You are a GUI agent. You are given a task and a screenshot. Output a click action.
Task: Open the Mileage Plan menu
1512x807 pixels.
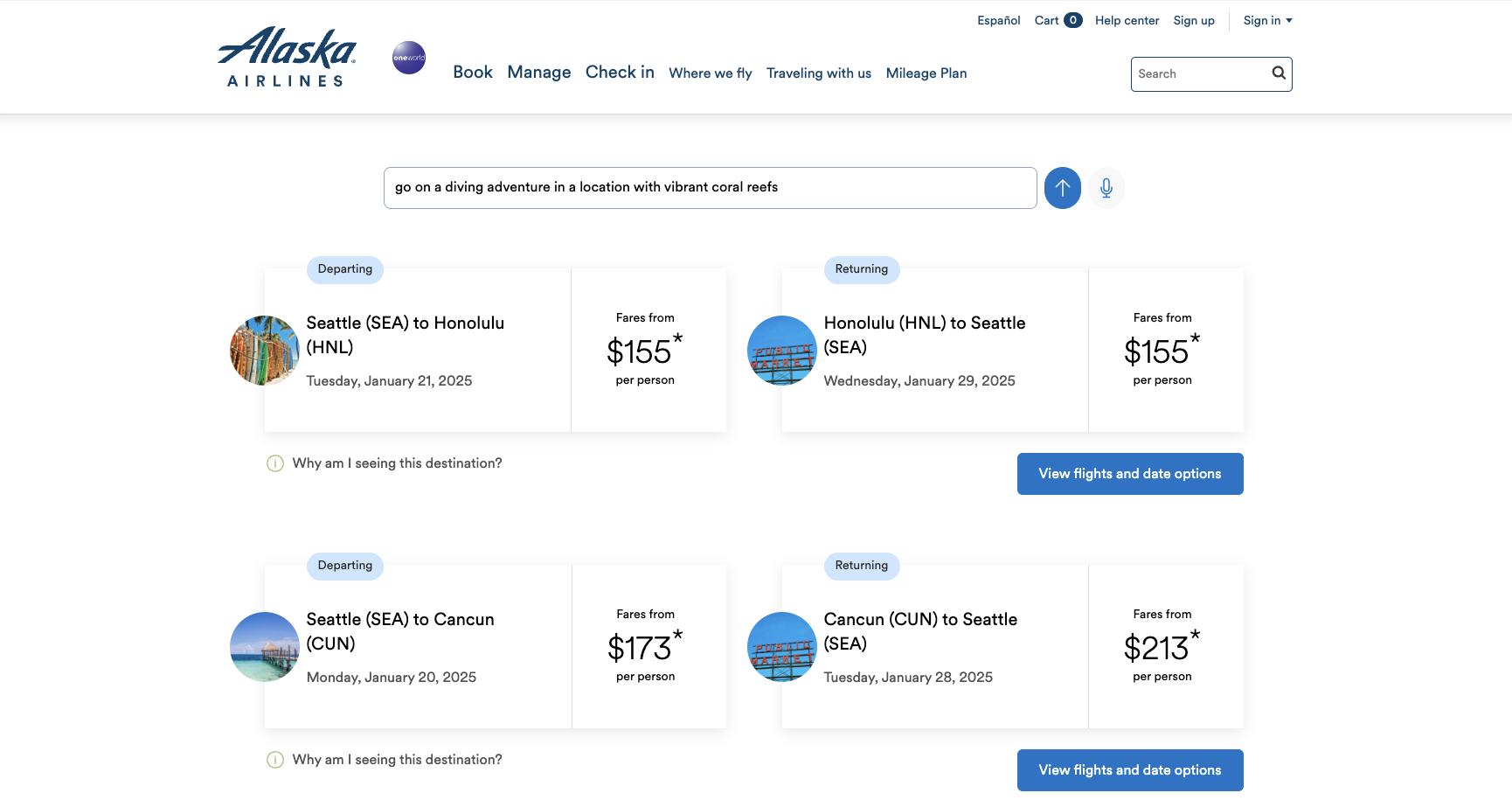click(926, 73)
